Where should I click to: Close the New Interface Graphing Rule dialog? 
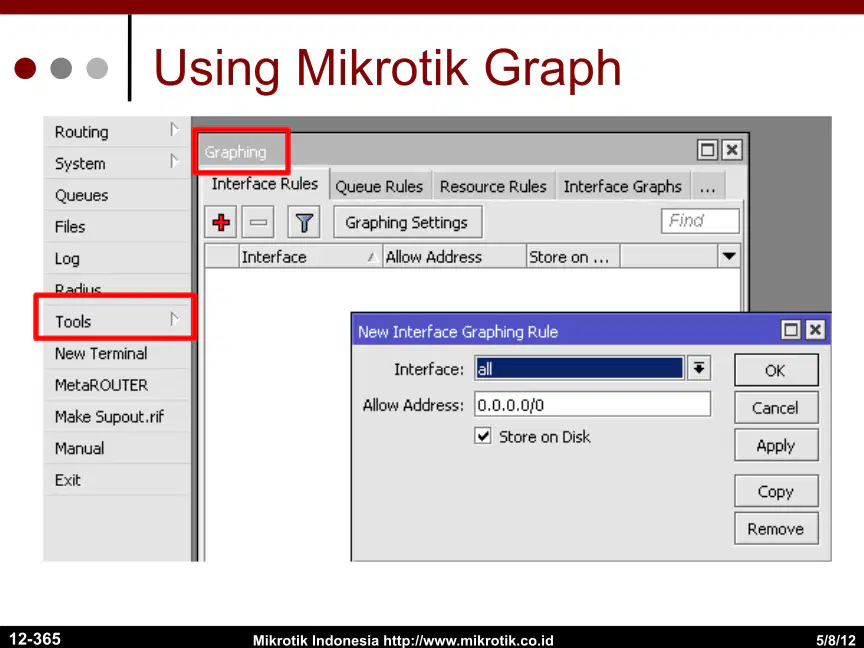[x=815, y=330]
